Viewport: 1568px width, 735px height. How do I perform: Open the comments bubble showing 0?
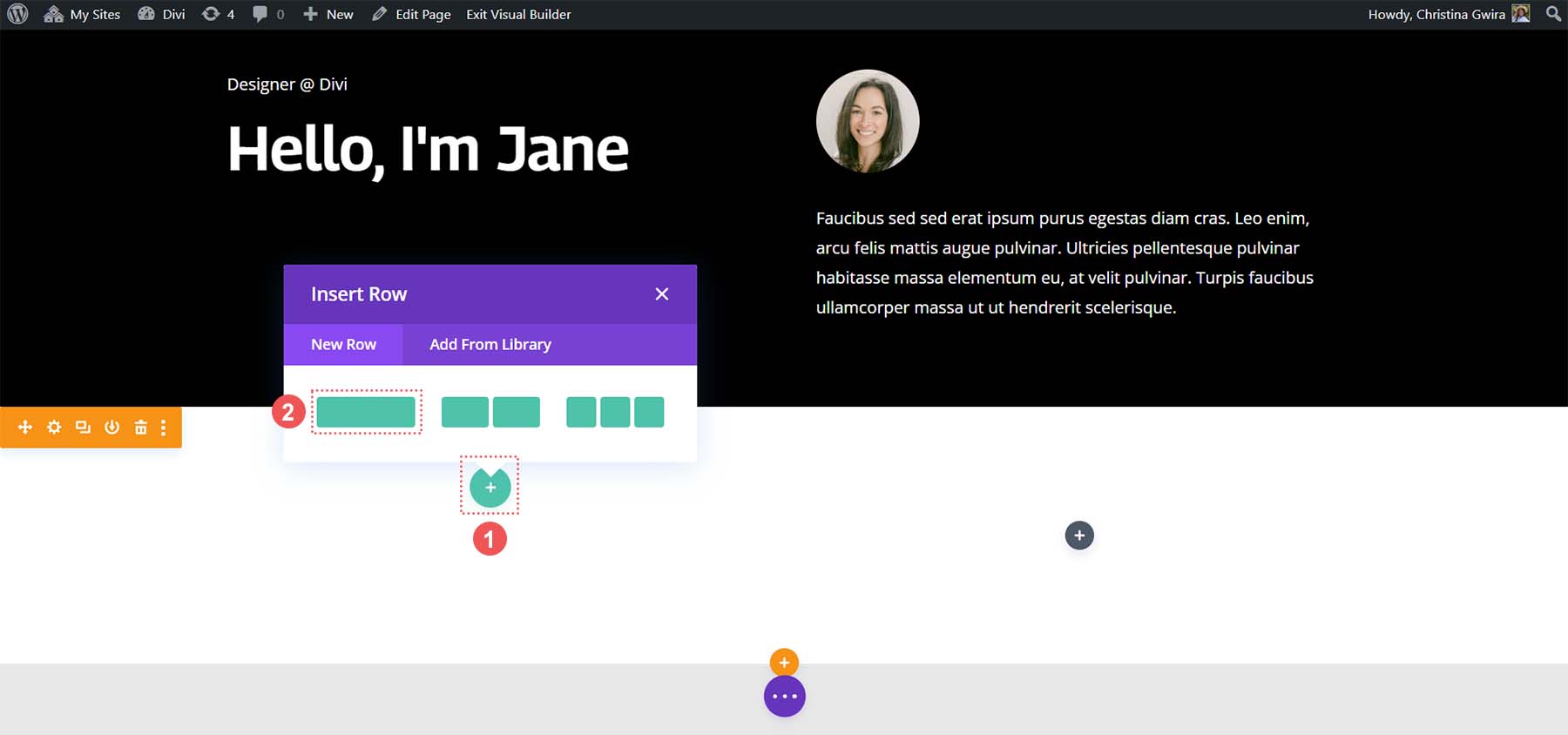(x=268, y=14)
